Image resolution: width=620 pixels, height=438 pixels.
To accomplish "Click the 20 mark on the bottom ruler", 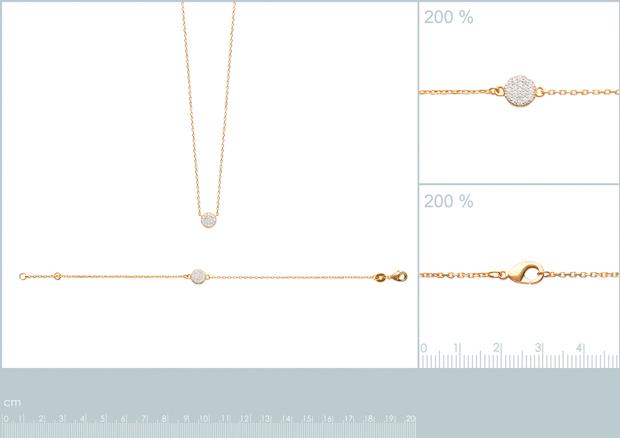I will point(410,419).
